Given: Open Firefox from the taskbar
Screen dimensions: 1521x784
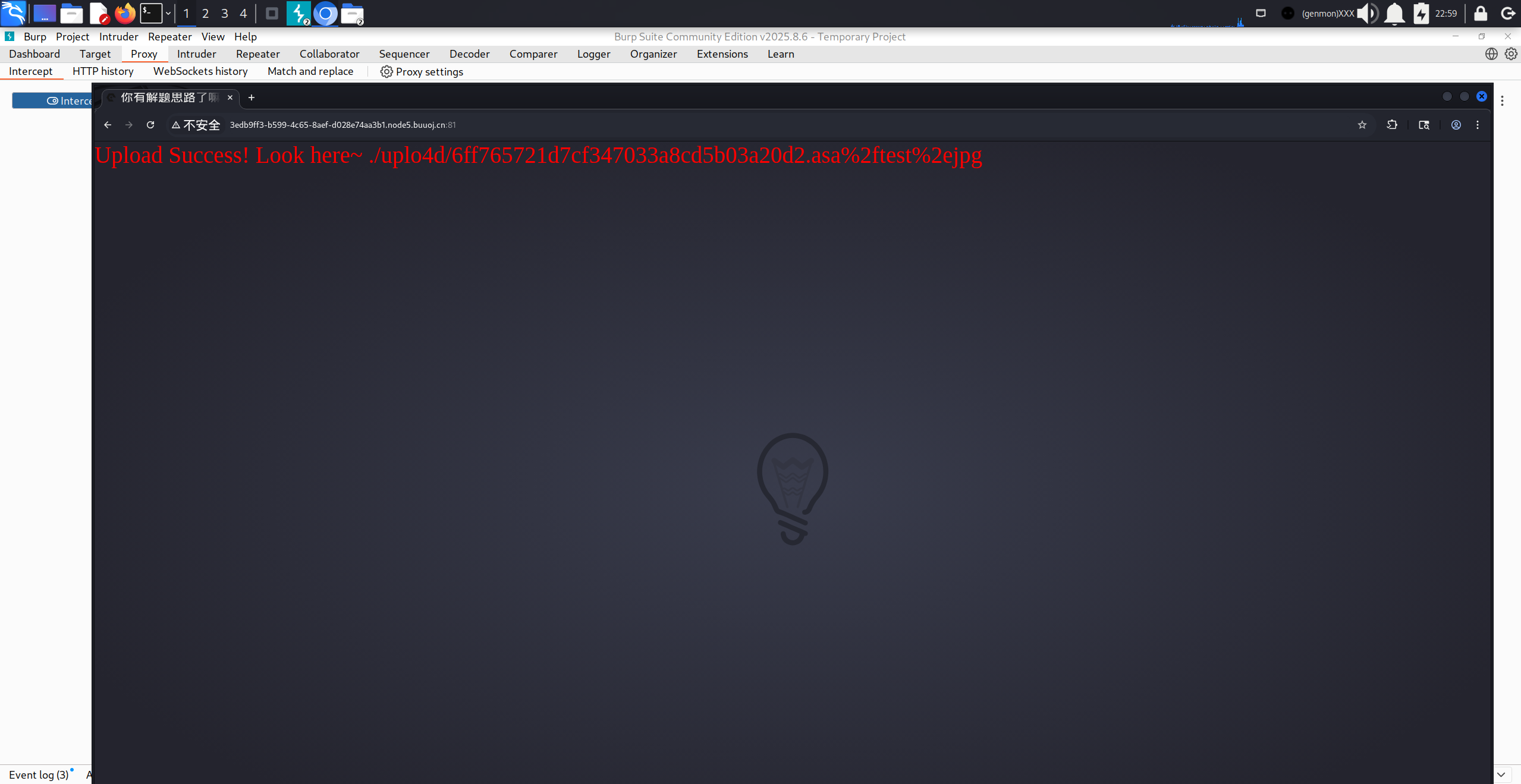Looking at the screenshot, I should tap(125, 13).
